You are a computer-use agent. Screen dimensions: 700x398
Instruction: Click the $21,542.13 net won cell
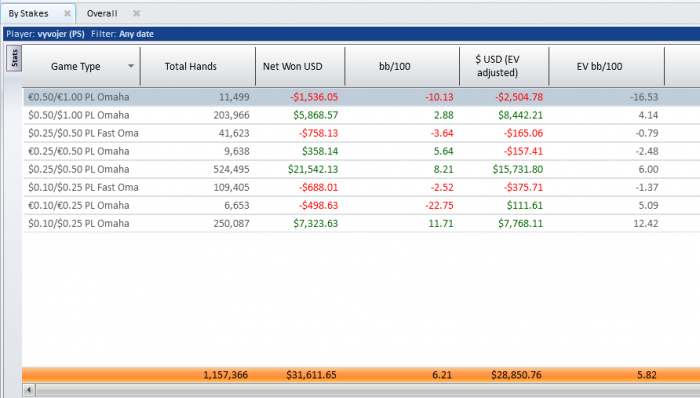click(x=313, y=169)
